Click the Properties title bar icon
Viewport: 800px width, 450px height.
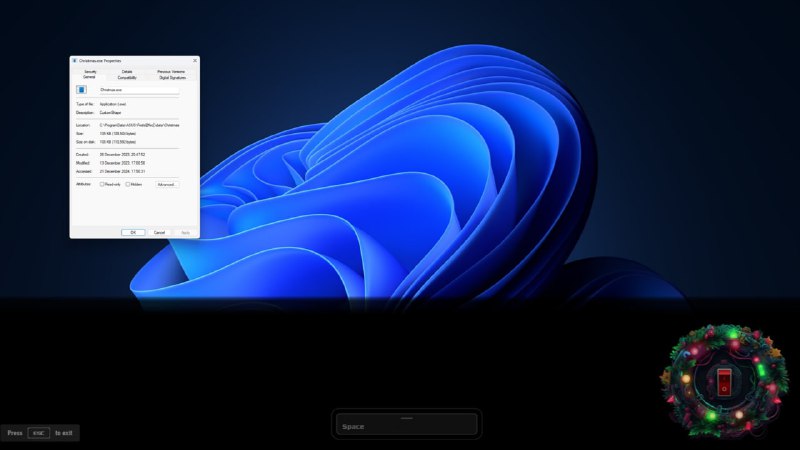pos(75,60)
